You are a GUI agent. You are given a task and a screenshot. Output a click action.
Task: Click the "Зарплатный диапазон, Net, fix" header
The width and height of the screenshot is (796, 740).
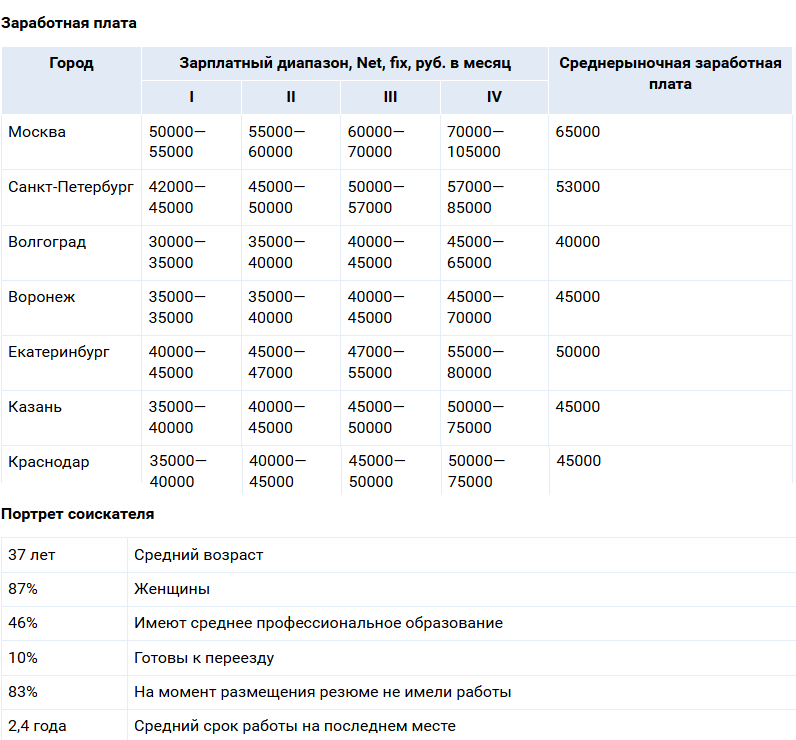345,63
